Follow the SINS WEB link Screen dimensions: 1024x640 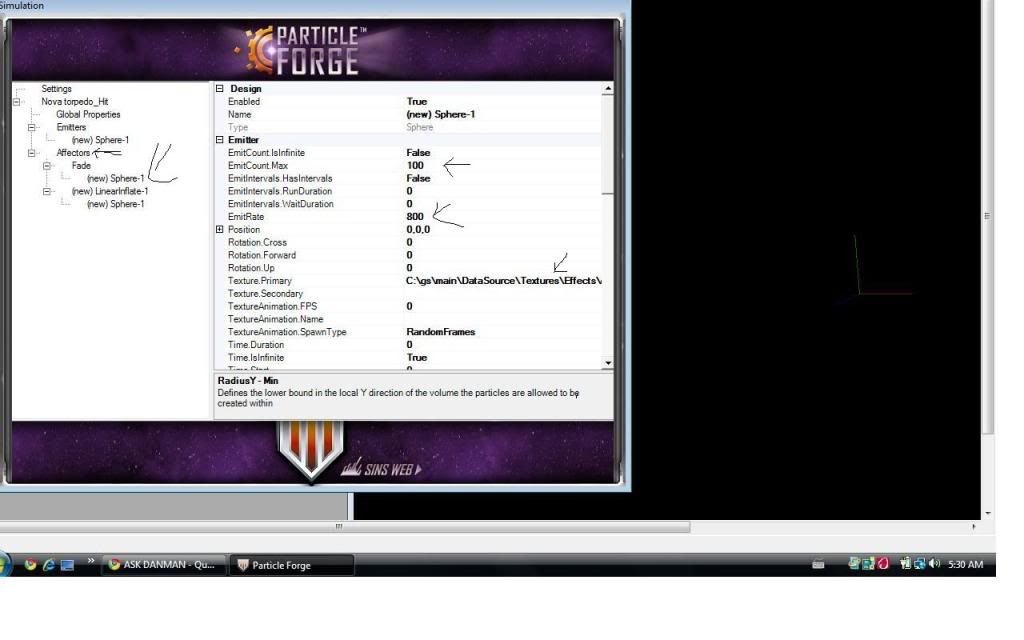[x=381, y=468]
